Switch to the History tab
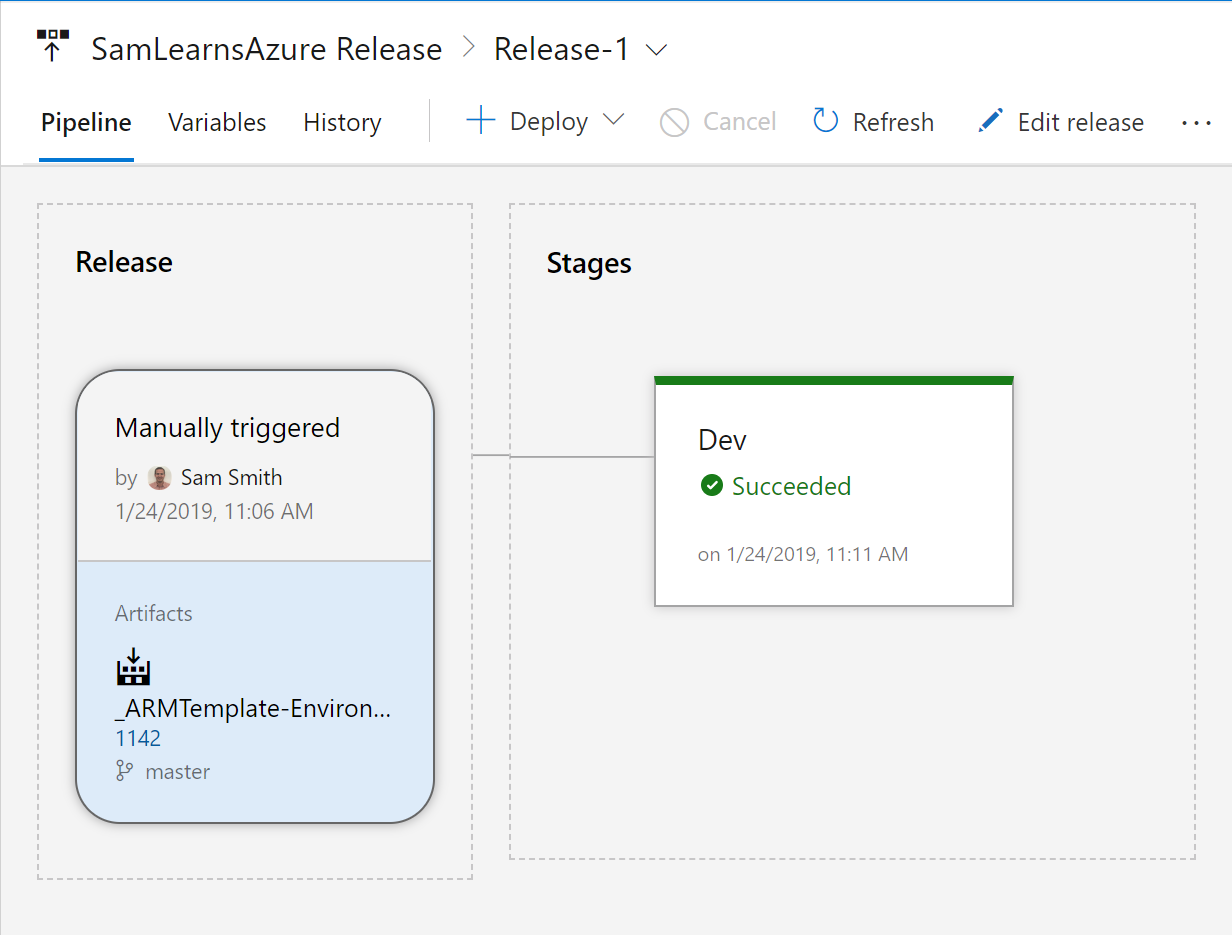The image size is (1232, 935). pyautogui.click(x=342, y=123)
